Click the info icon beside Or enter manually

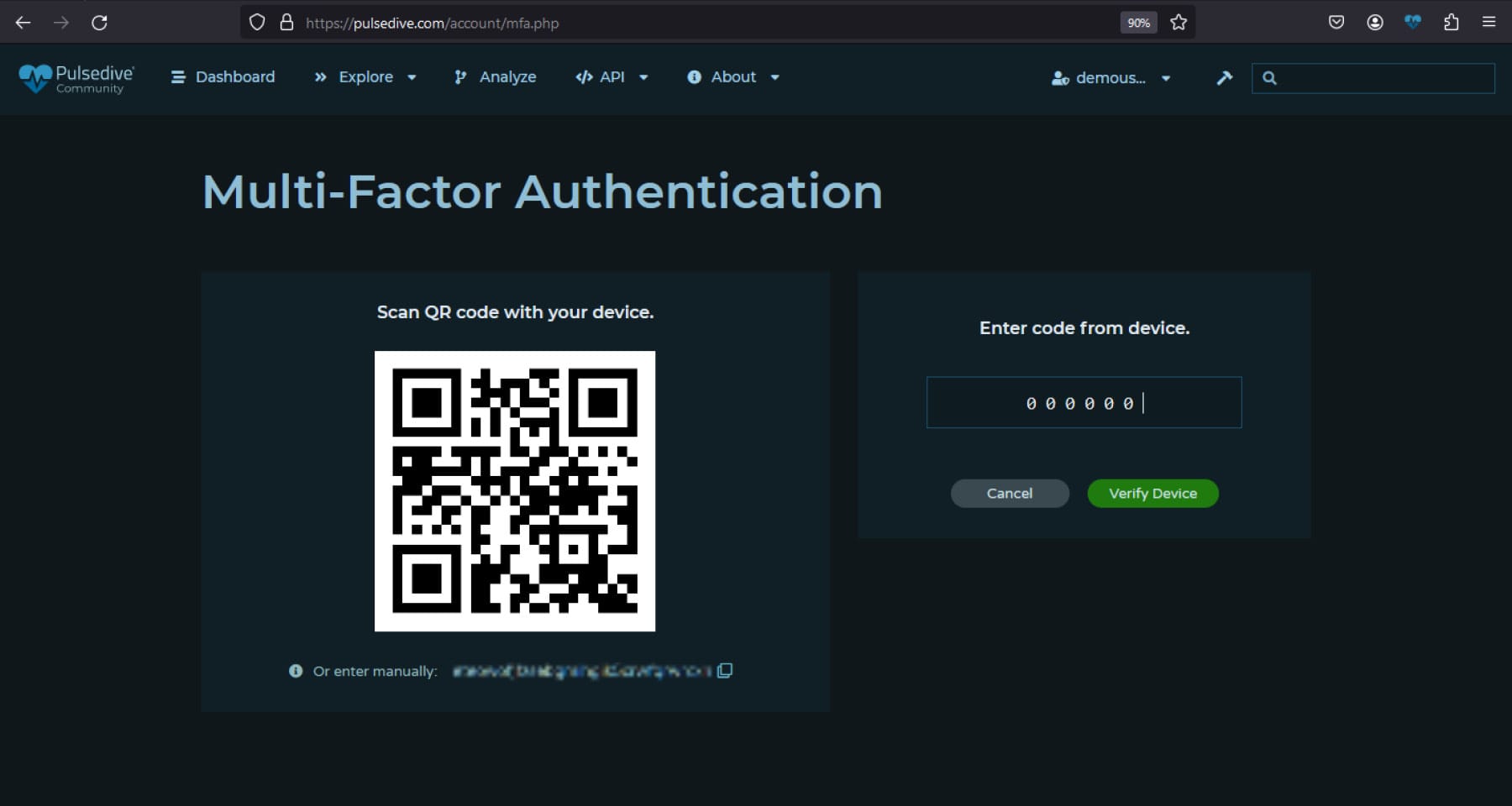296,671
